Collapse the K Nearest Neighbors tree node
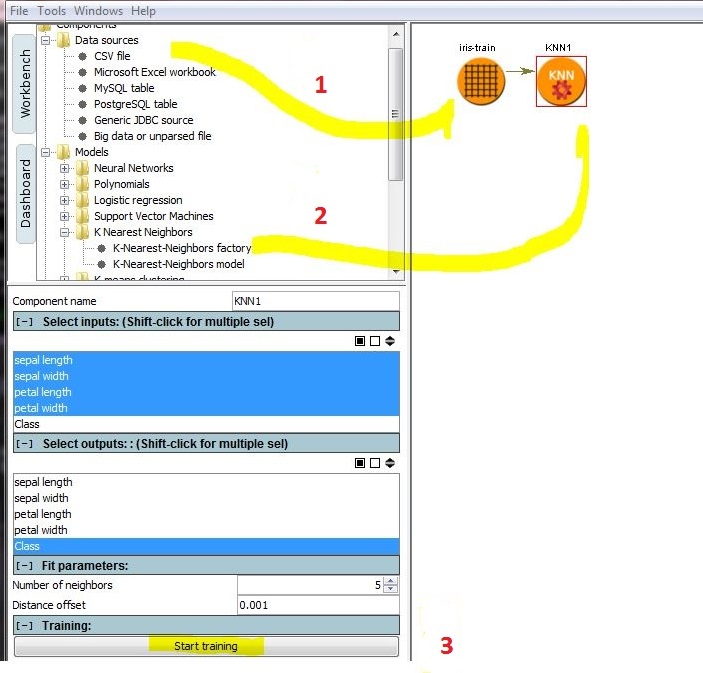The height and width of the screenshot is (673, 703). click(65, 232)
